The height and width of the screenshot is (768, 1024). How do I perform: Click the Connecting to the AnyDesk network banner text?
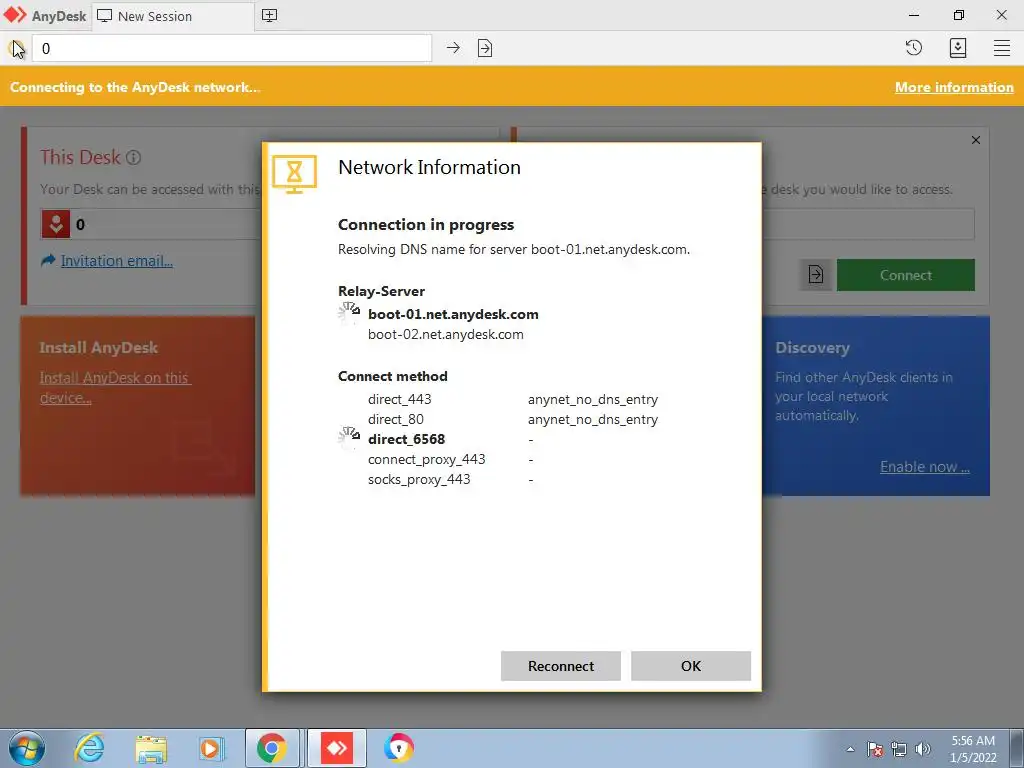point(135,87)
